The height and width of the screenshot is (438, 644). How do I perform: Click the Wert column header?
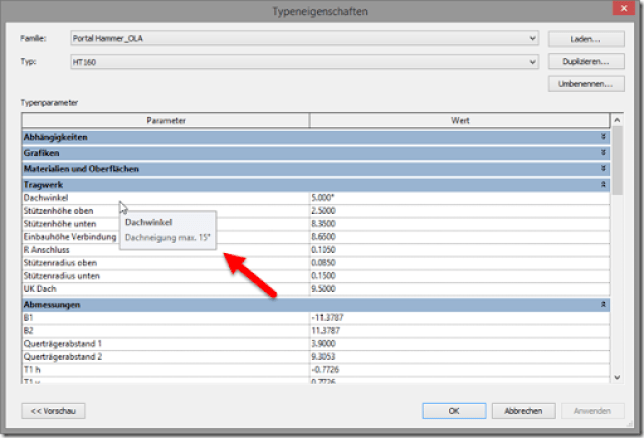pyautogui.click(x=460, y=120)
